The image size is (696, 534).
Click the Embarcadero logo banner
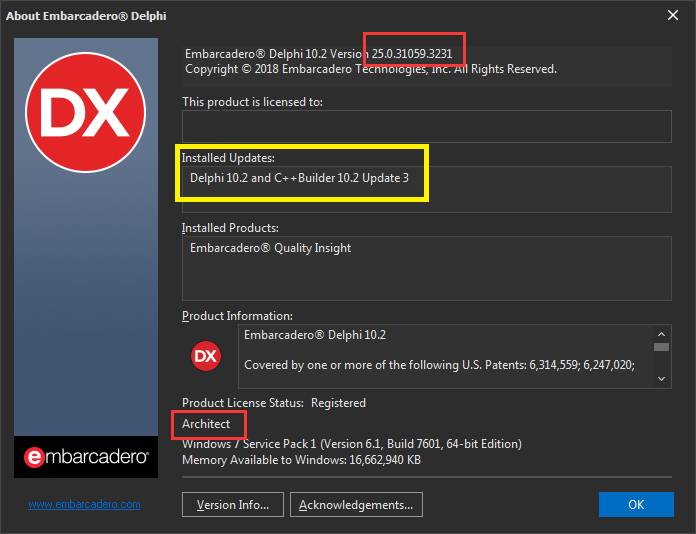pyautogui.click(x=86, y=457)
